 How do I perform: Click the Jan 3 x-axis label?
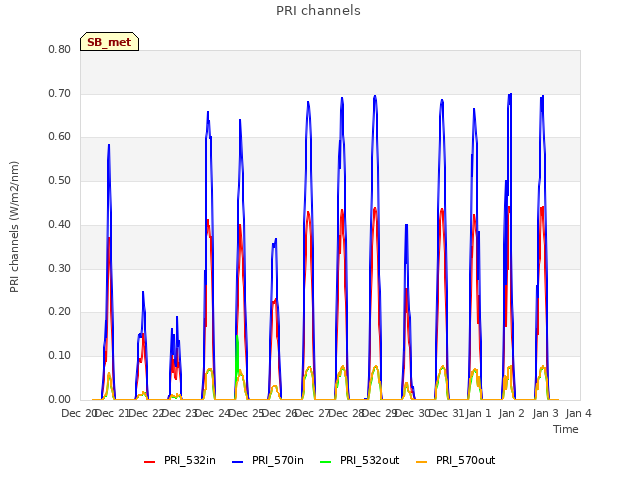(545, 413)
